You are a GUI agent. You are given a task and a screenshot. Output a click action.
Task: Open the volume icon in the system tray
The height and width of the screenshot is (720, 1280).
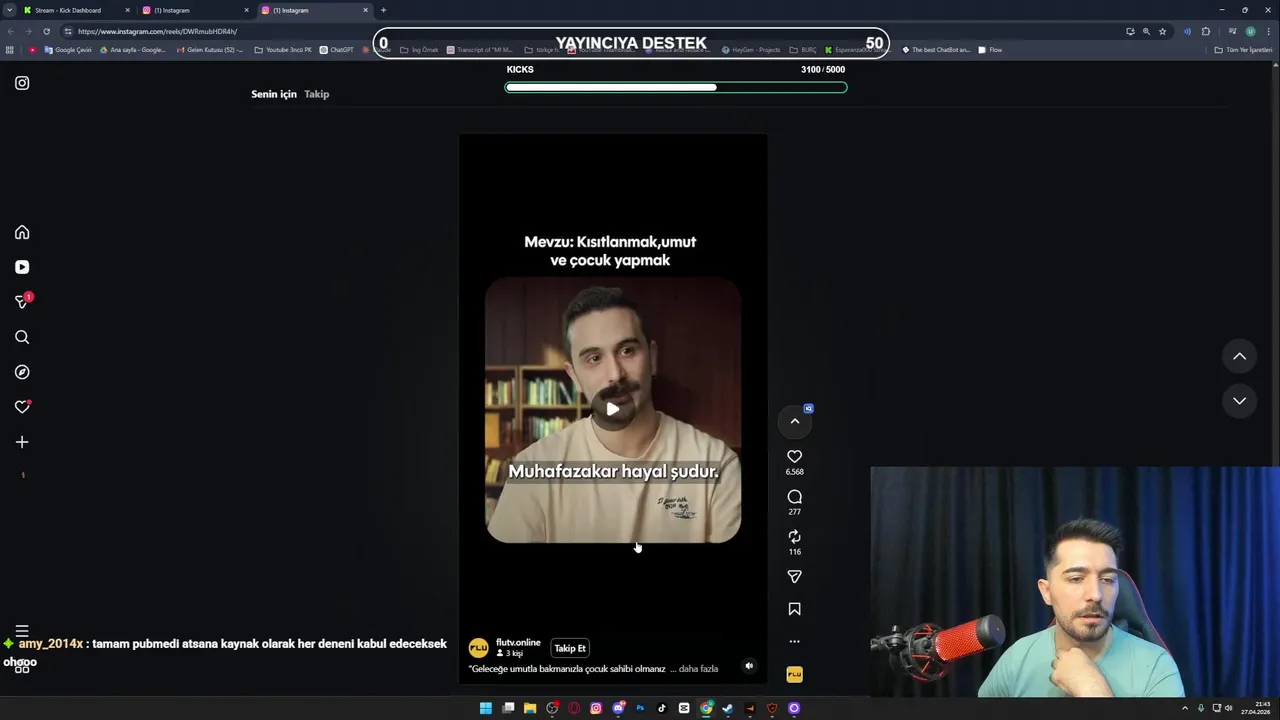(1229, 708)
